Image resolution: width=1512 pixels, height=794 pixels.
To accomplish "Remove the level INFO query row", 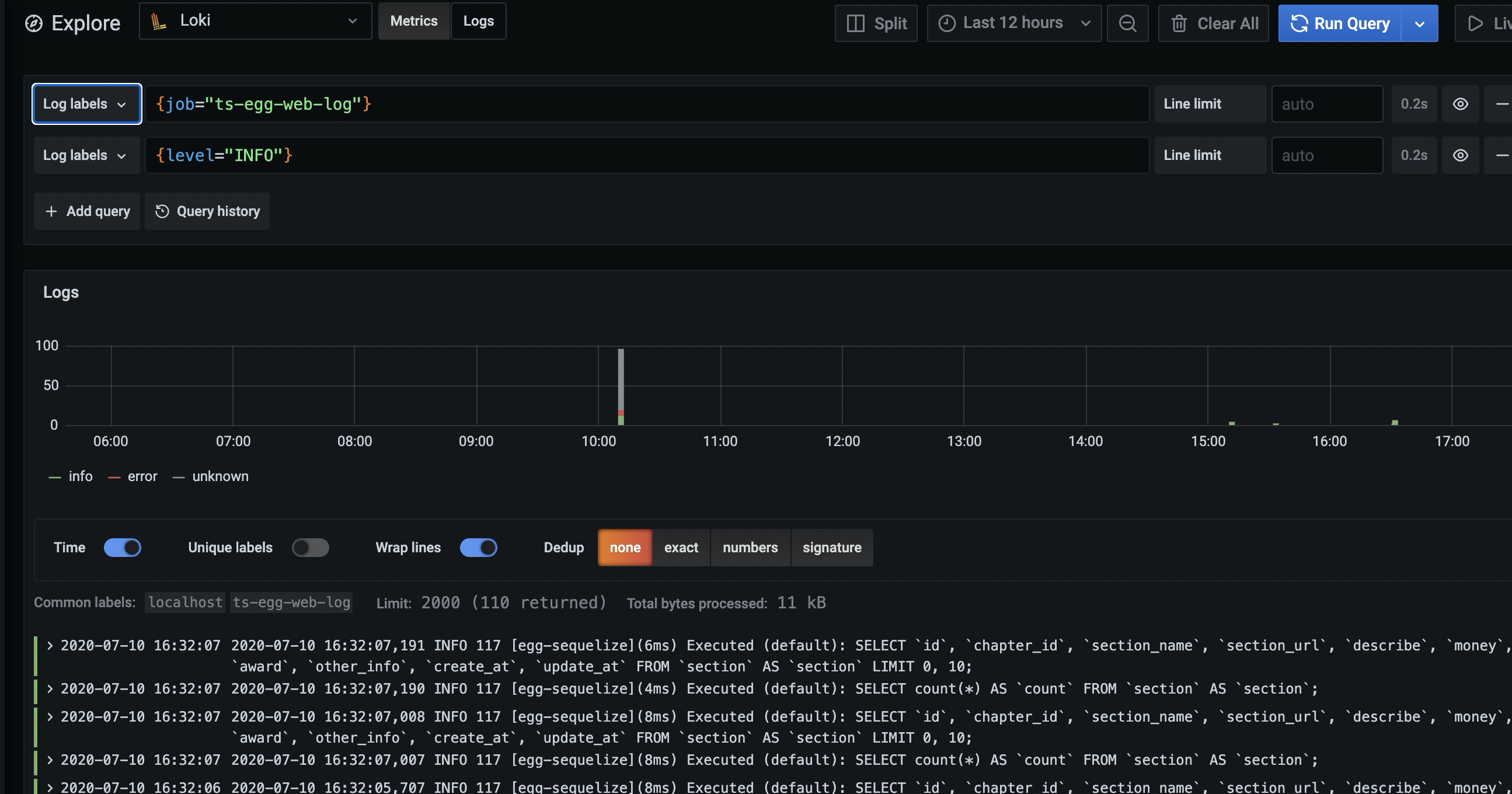I will click(x=1501, y=155).
